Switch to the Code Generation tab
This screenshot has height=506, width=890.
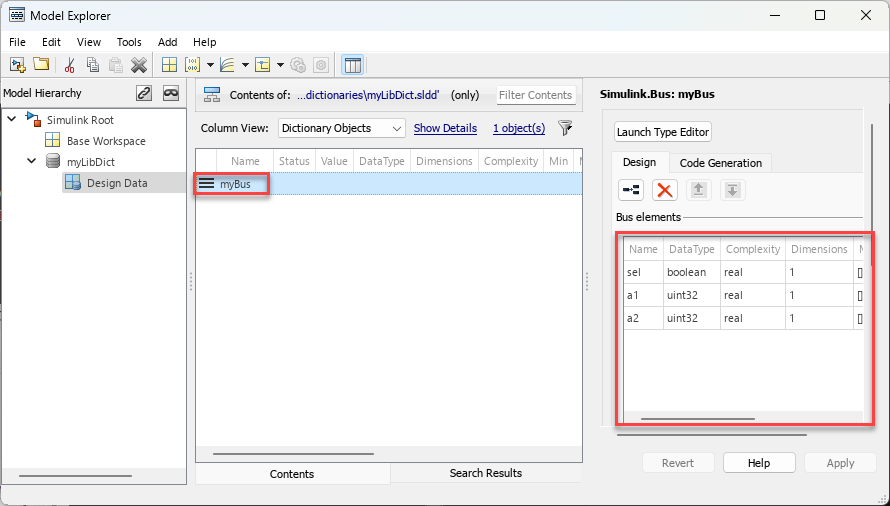pyautogui.click(x=720, y=163)
